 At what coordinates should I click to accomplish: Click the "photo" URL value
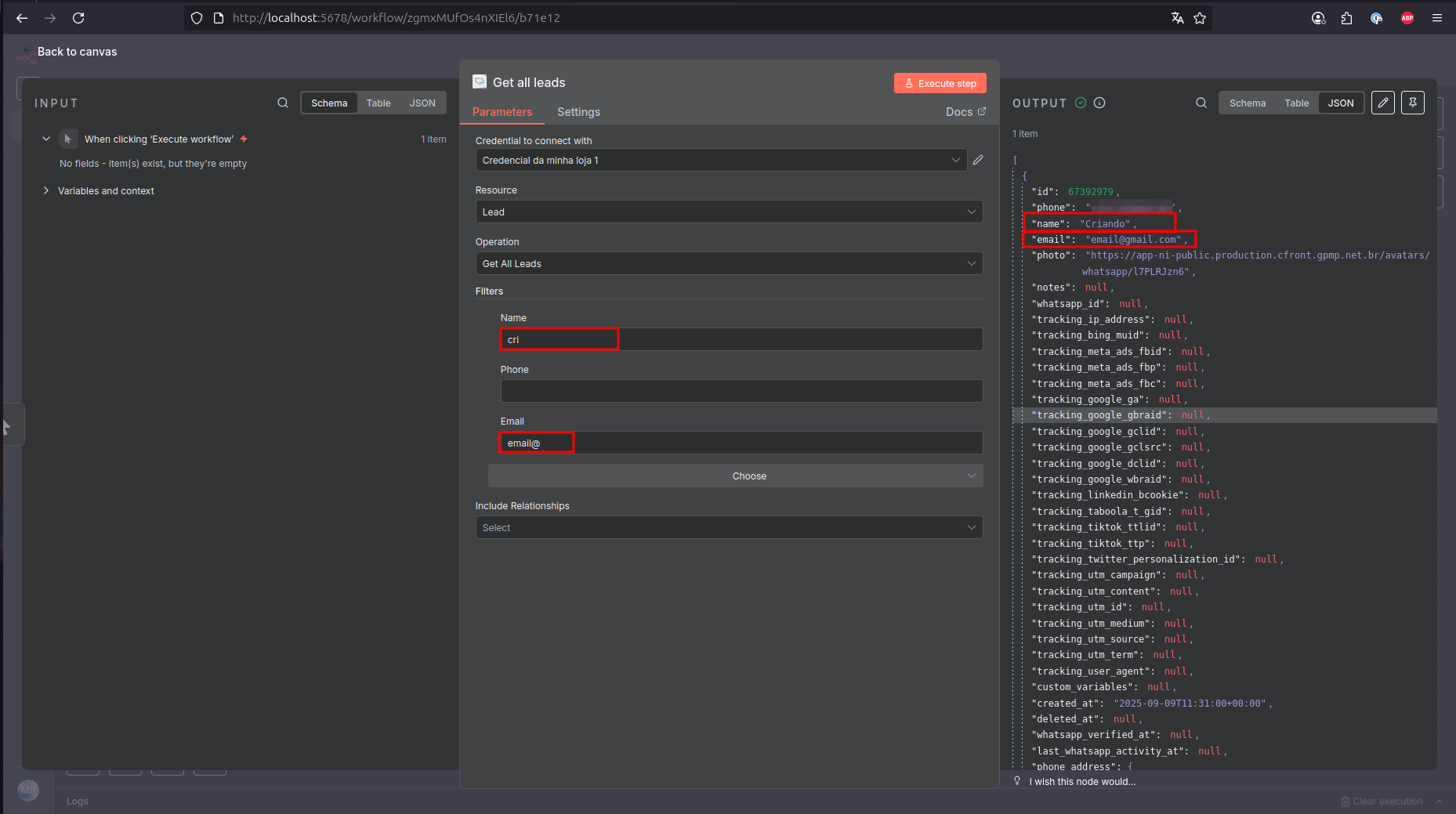[x=1256, y=263]
